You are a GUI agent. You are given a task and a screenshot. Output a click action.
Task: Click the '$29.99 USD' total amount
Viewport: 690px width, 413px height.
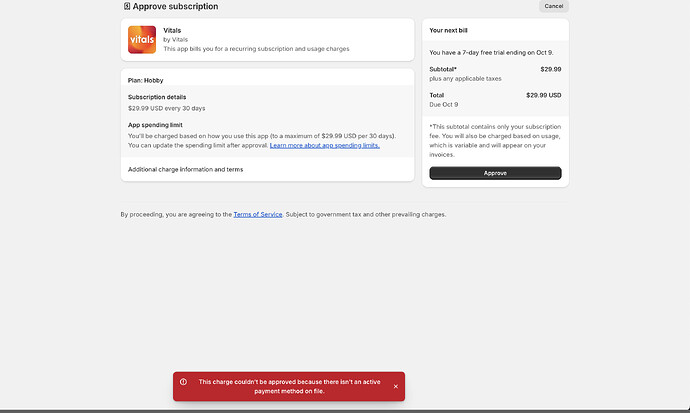tap(543, 95)
